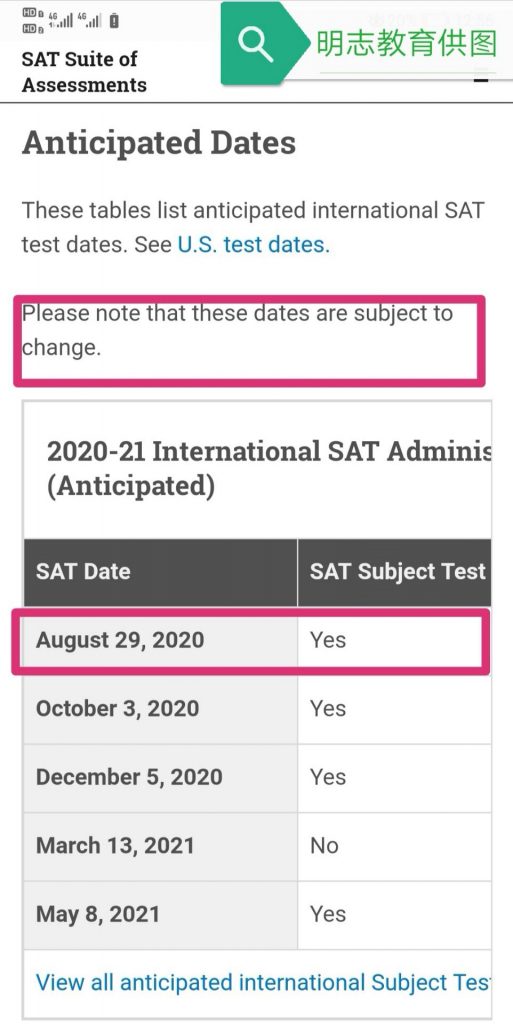Tap the white magnifier search icon

(256, 44)
